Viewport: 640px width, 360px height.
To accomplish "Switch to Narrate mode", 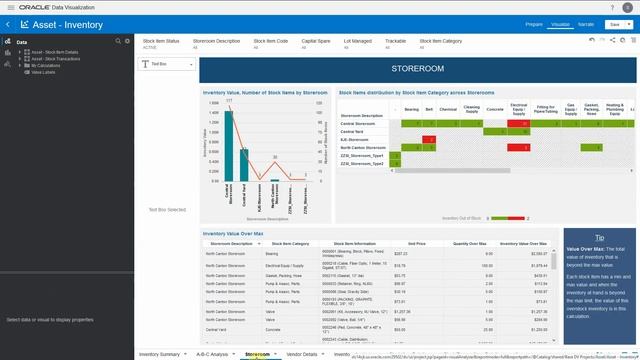I will click(x=586, y=24).
